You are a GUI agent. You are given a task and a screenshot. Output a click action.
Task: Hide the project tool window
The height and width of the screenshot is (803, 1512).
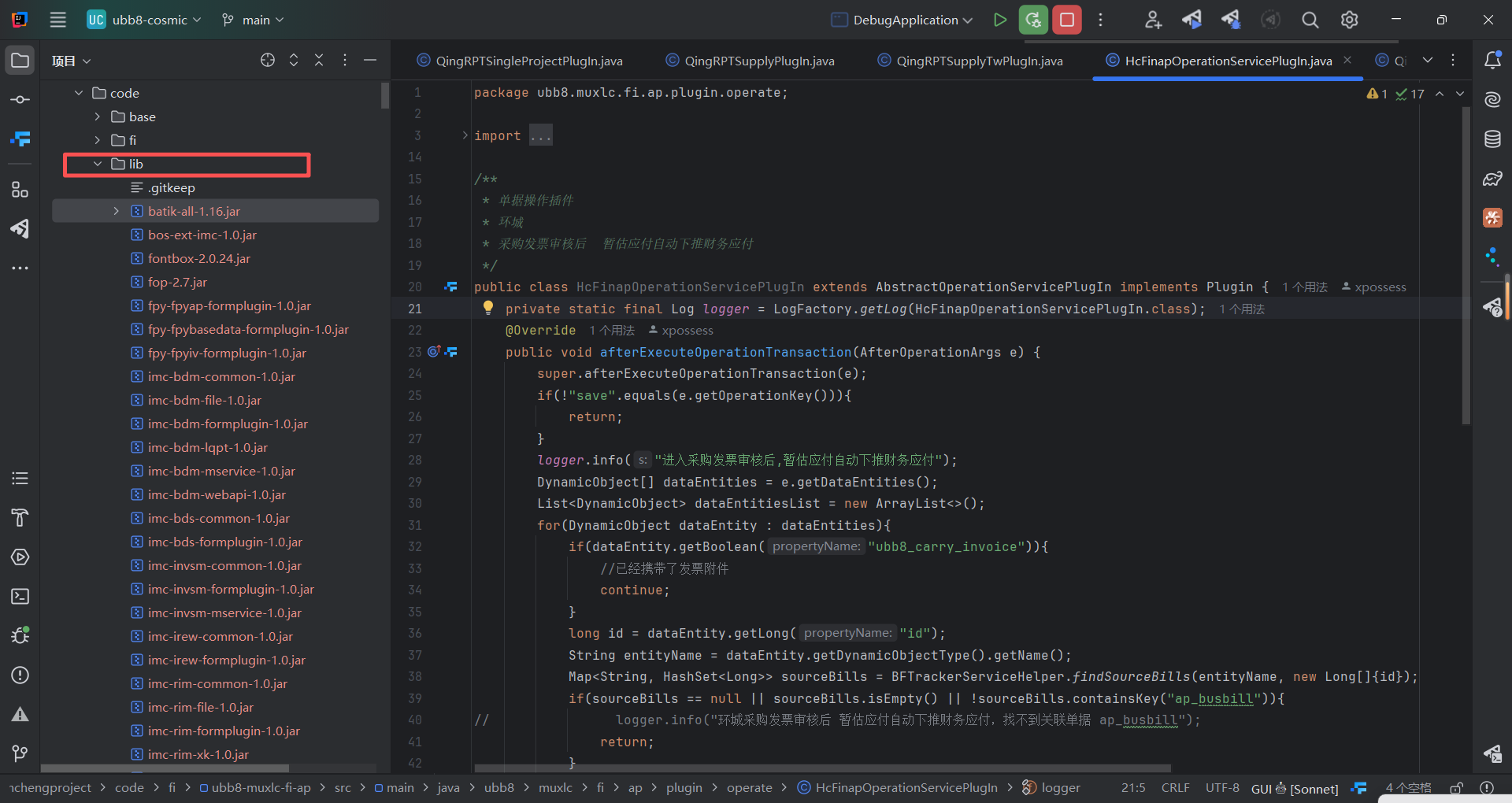tap(370, 60)
